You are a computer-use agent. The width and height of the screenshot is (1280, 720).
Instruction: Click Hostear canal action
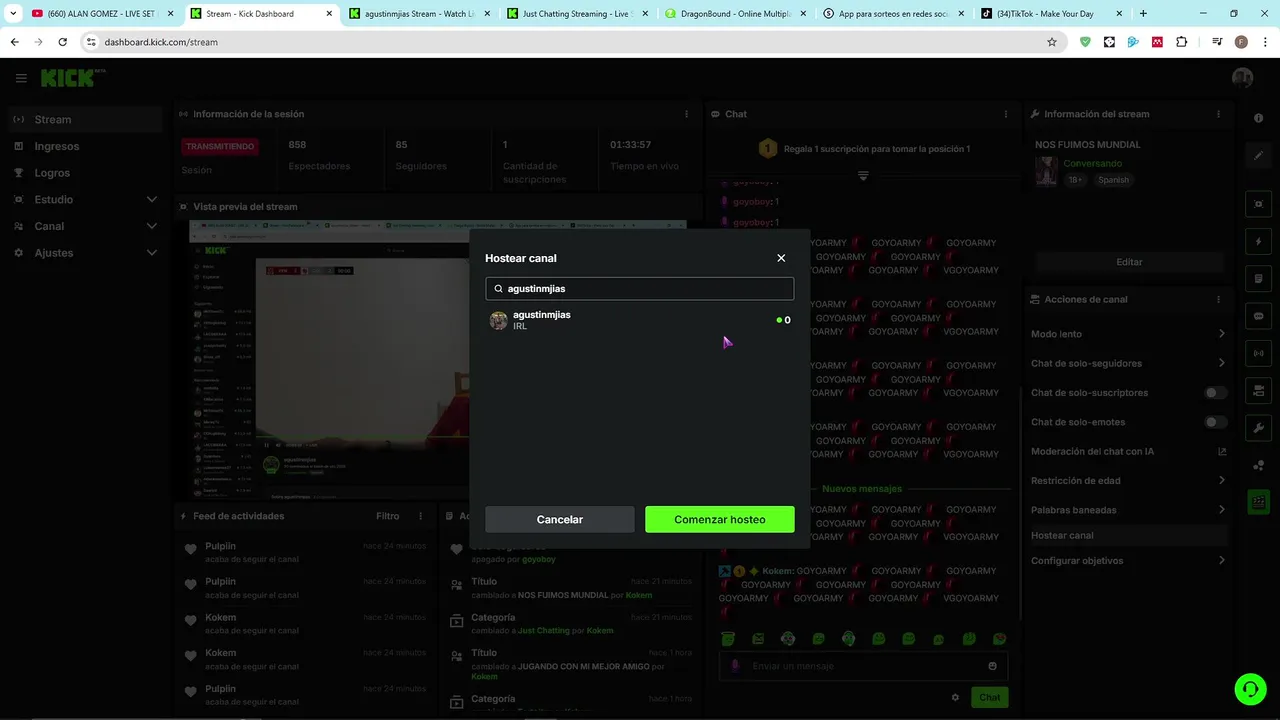tap(1128, 535)
